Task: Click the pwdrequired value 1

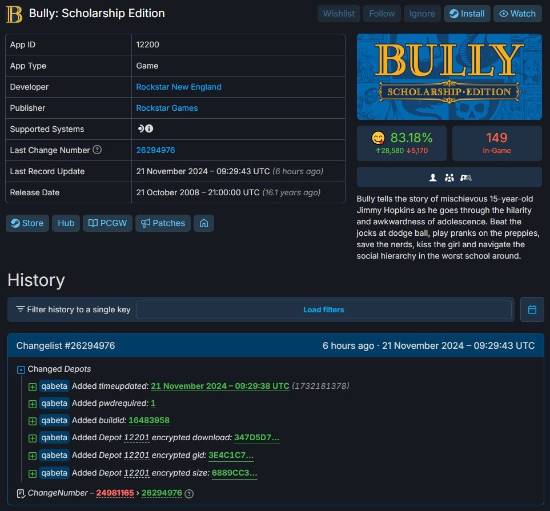Action: 153,403
